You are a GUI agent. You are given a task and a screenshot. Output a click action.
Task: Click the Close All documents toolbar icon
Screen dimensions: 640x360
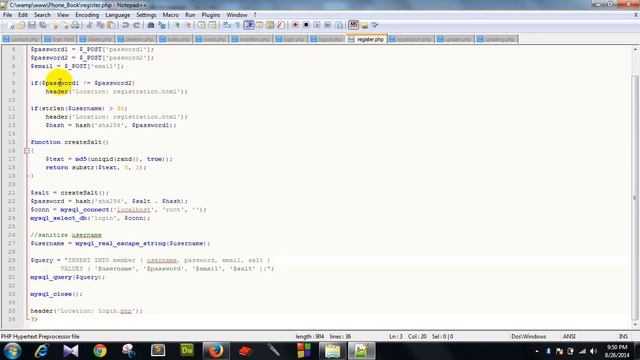click(64, 25)
